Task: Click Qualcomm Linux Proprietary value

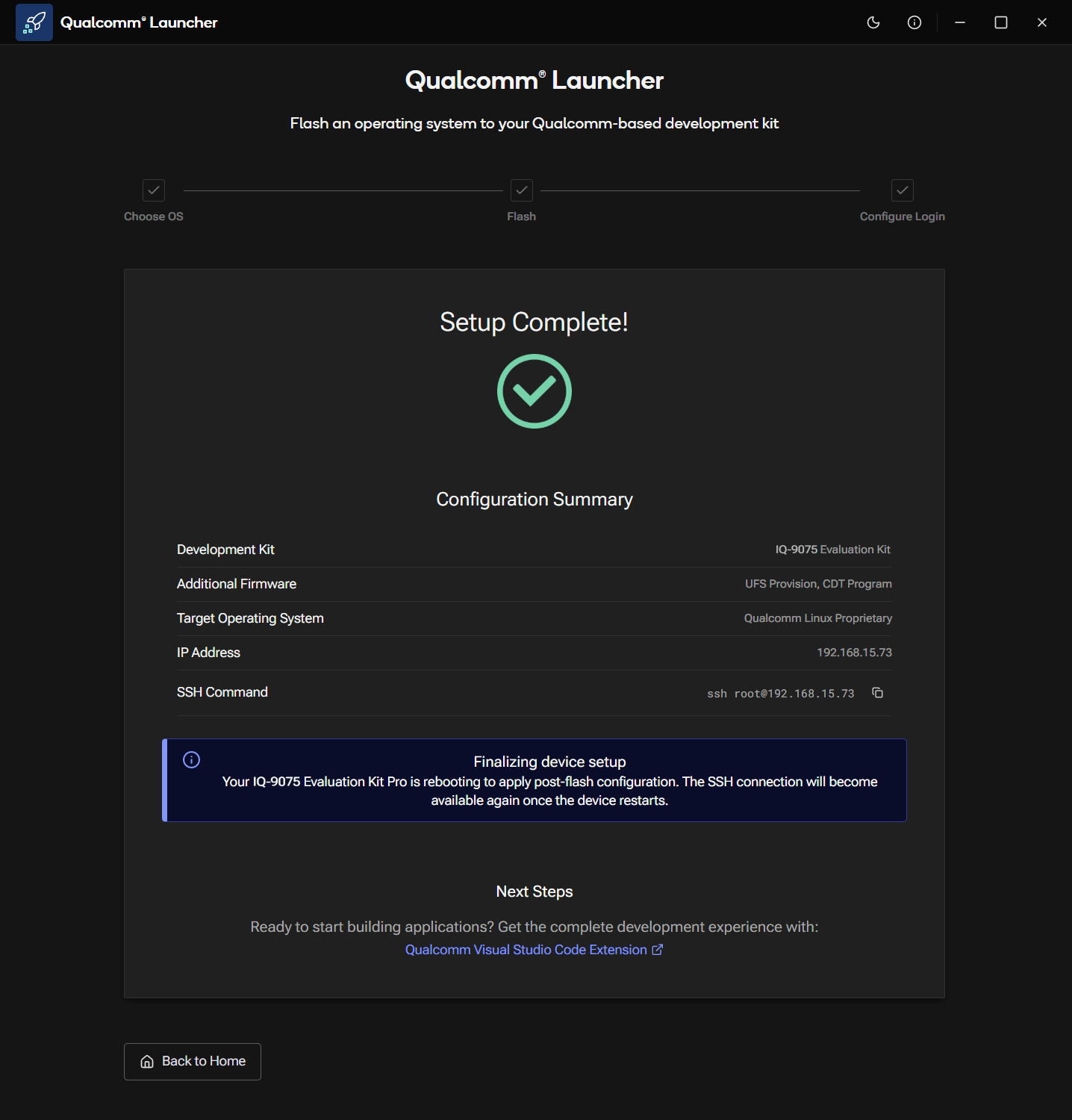Action: pos(818,618)
